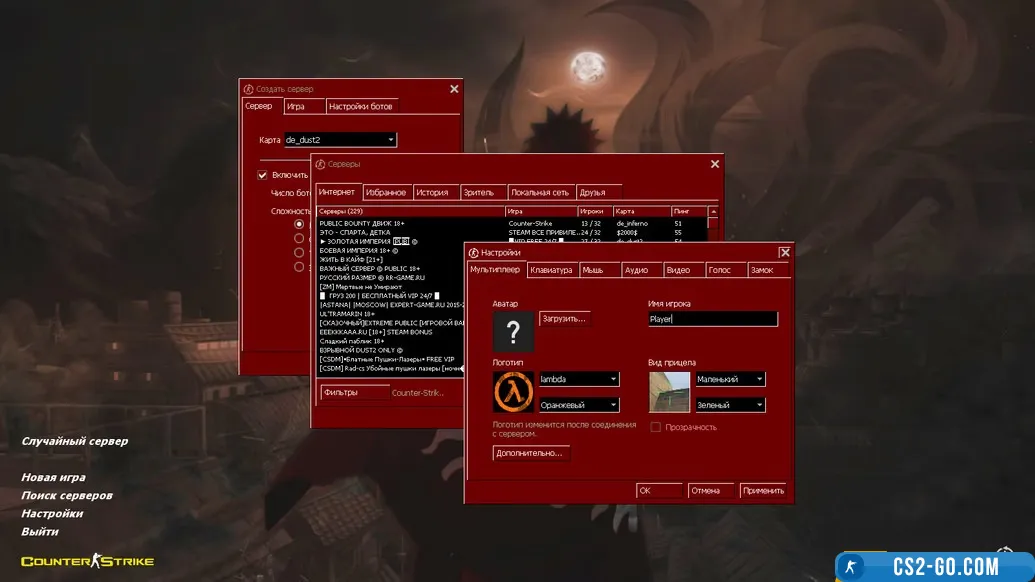Close the Настройки settings window
Image resolution: width=1035 pixels, height=582 pixels.
[x=784, y=253]
